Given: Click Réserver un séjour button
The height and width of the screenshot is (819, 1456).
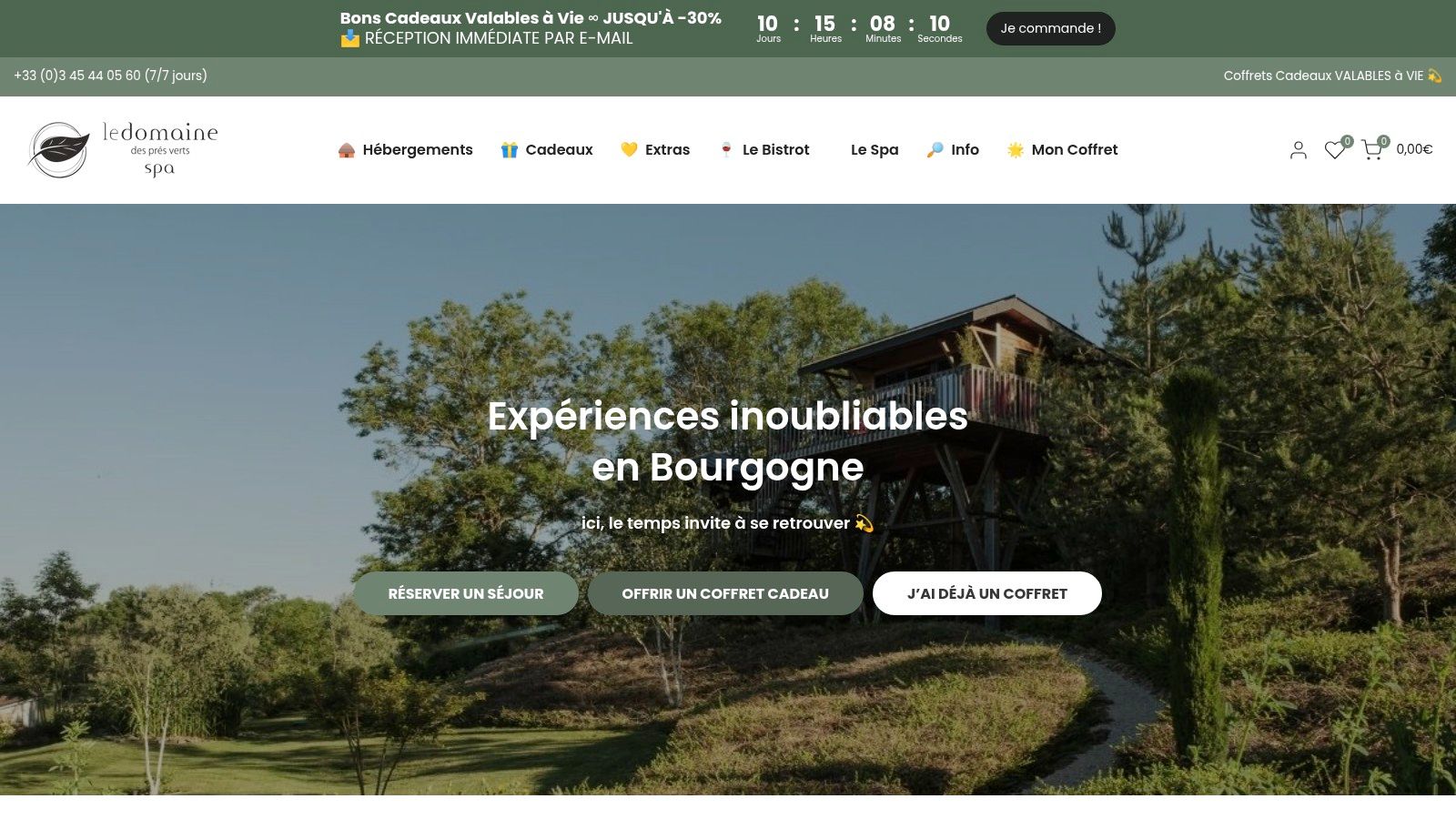Looking at the screenshot, I should coord(466,593).
